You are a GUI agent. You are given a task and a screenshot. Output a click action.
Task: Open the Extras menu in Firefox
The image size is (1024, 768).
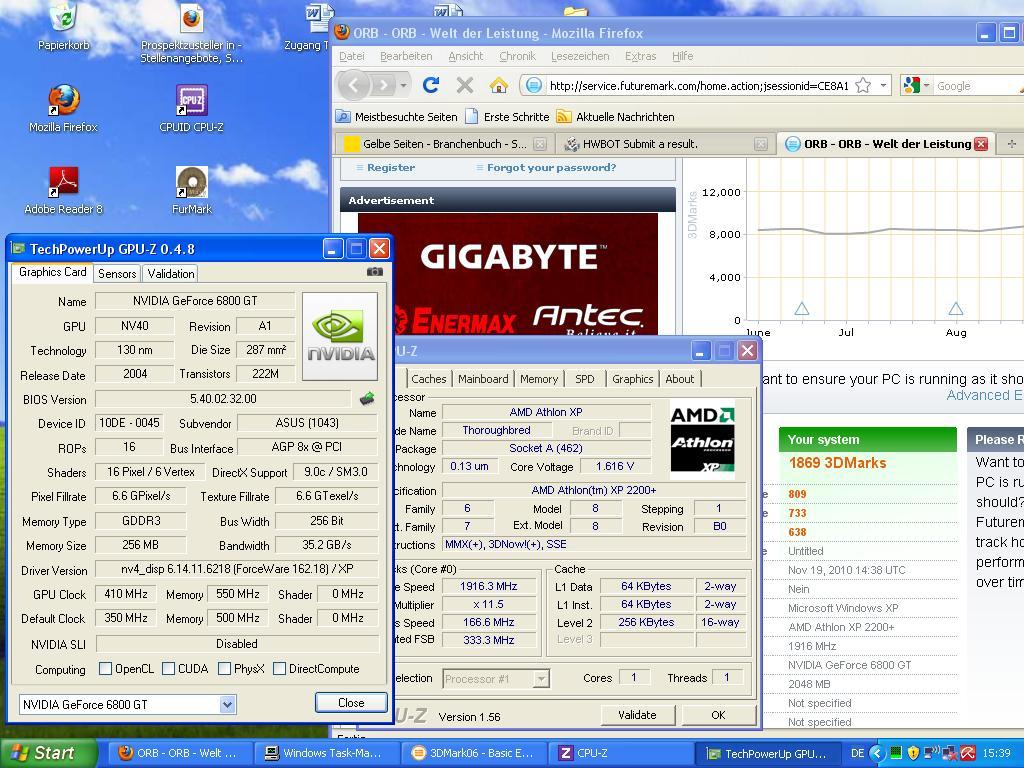tap(640, 56)
